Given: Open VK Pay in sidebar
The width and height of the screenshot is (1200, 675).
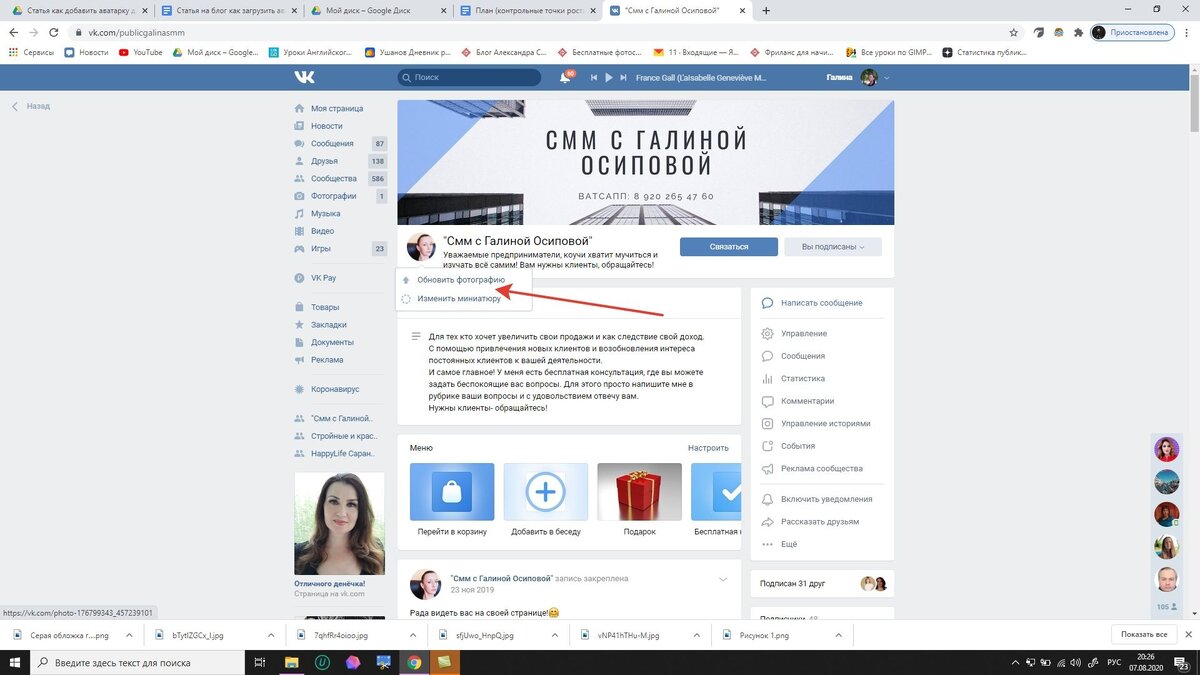Looking at the screenshot, I should 323,278.
